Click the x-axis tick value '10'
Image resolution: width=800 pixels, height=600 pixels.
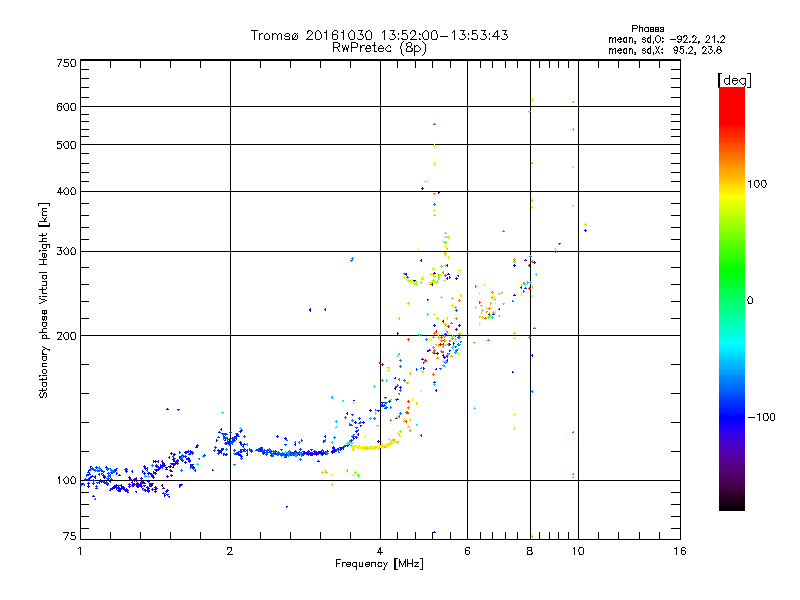coord(578,551)
